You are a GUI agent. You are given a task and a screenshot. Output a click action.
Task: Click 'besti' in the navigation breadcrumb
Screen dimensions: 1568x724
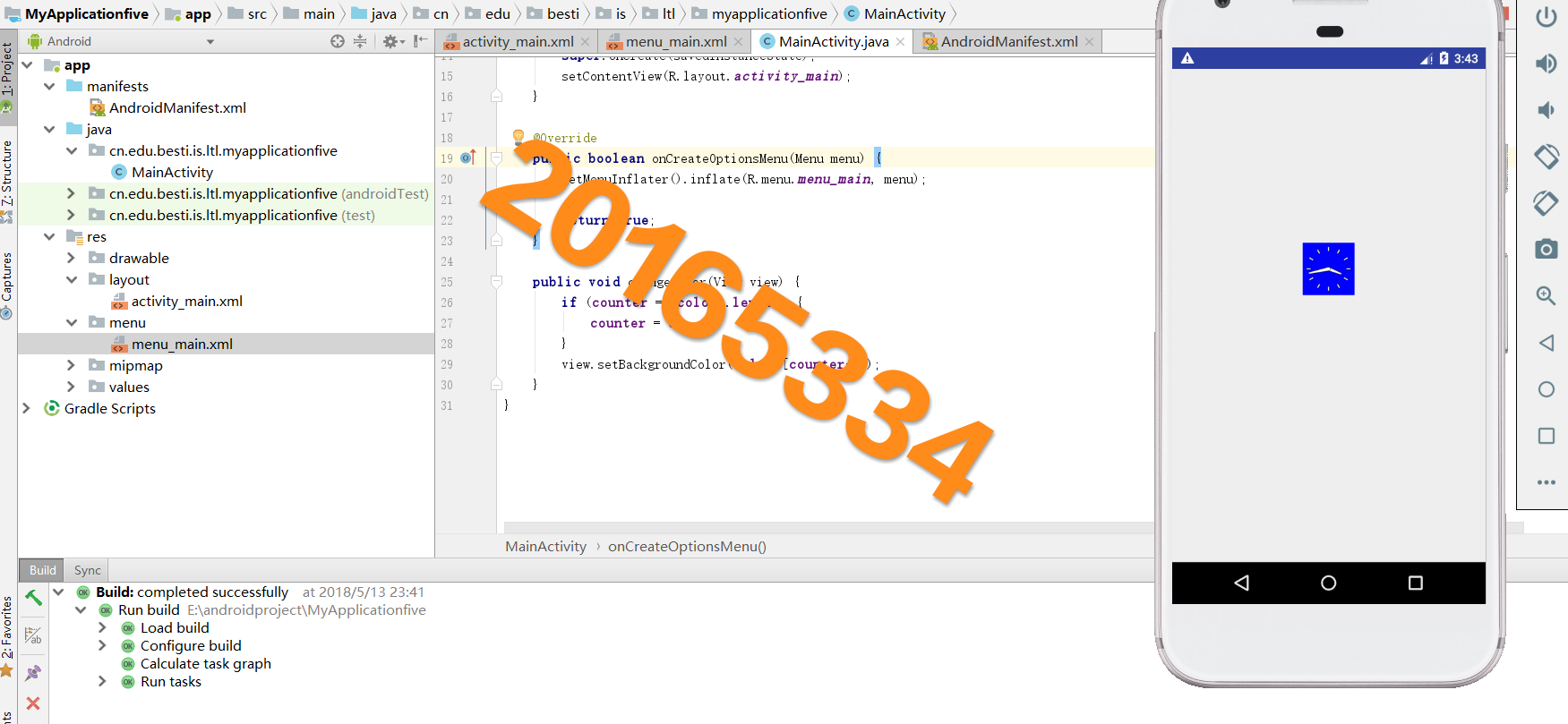(x=563, y=13)
